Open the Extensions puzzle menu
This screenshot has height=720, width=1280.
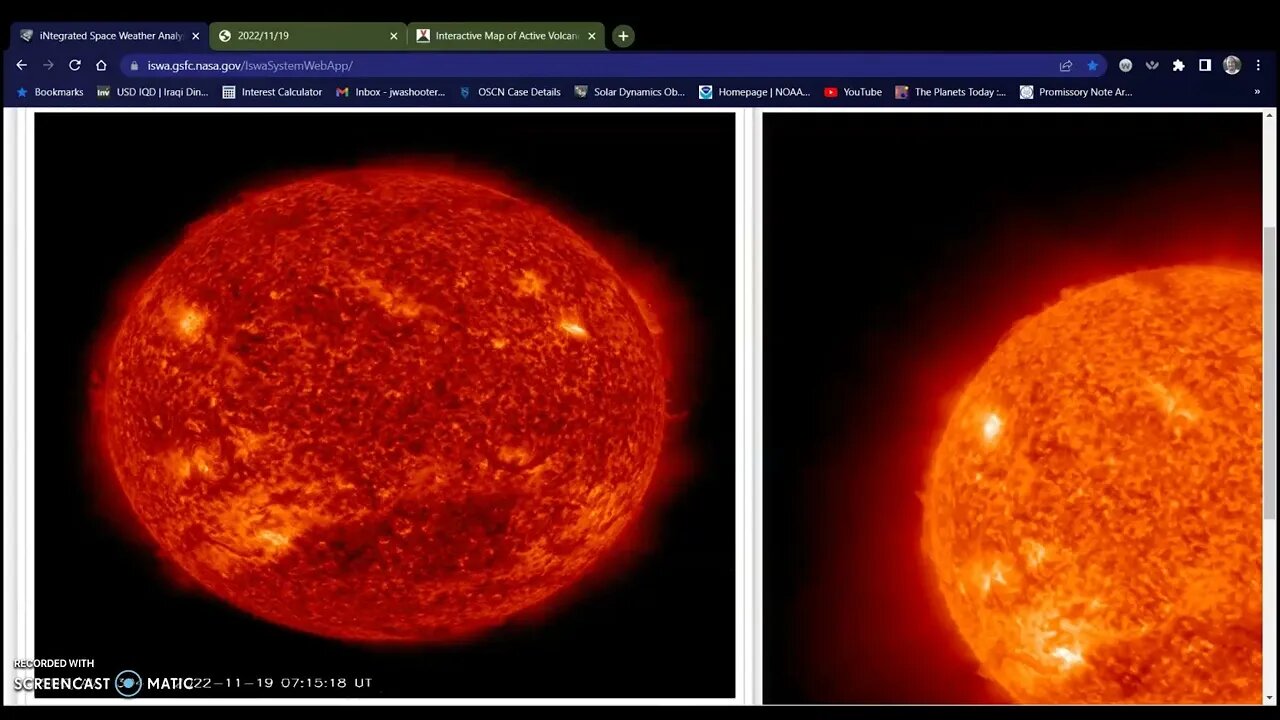1179,65
